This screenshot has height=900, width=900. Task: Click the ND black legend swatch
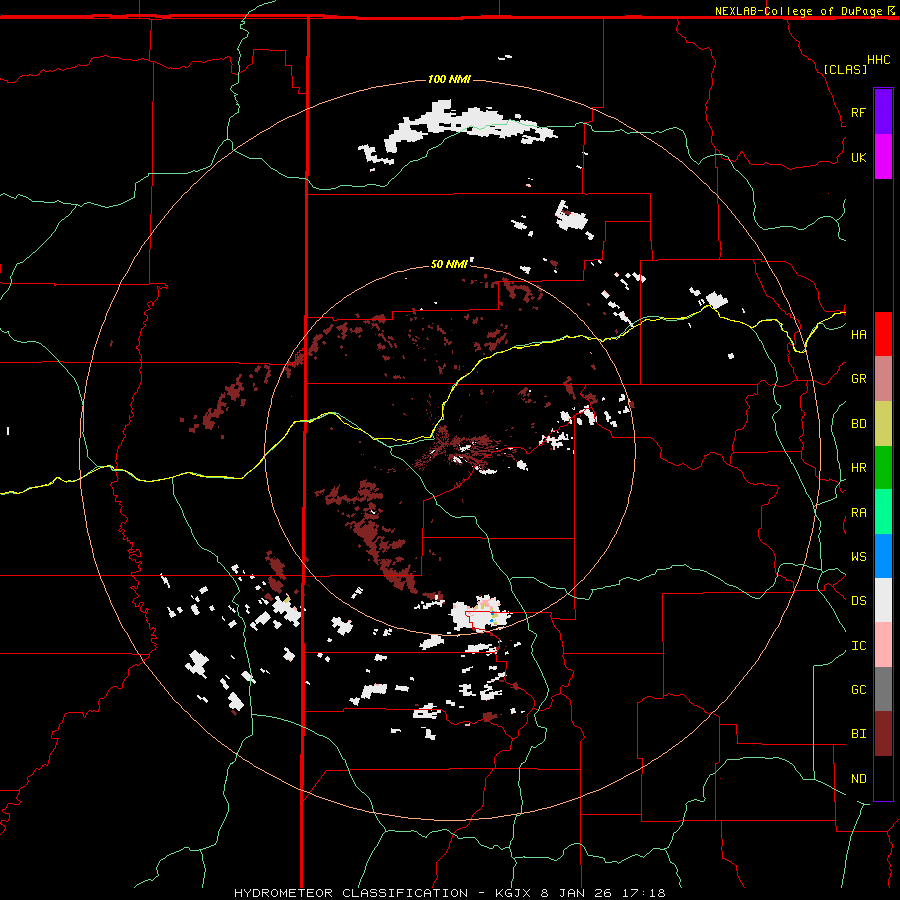pos(883,778)
